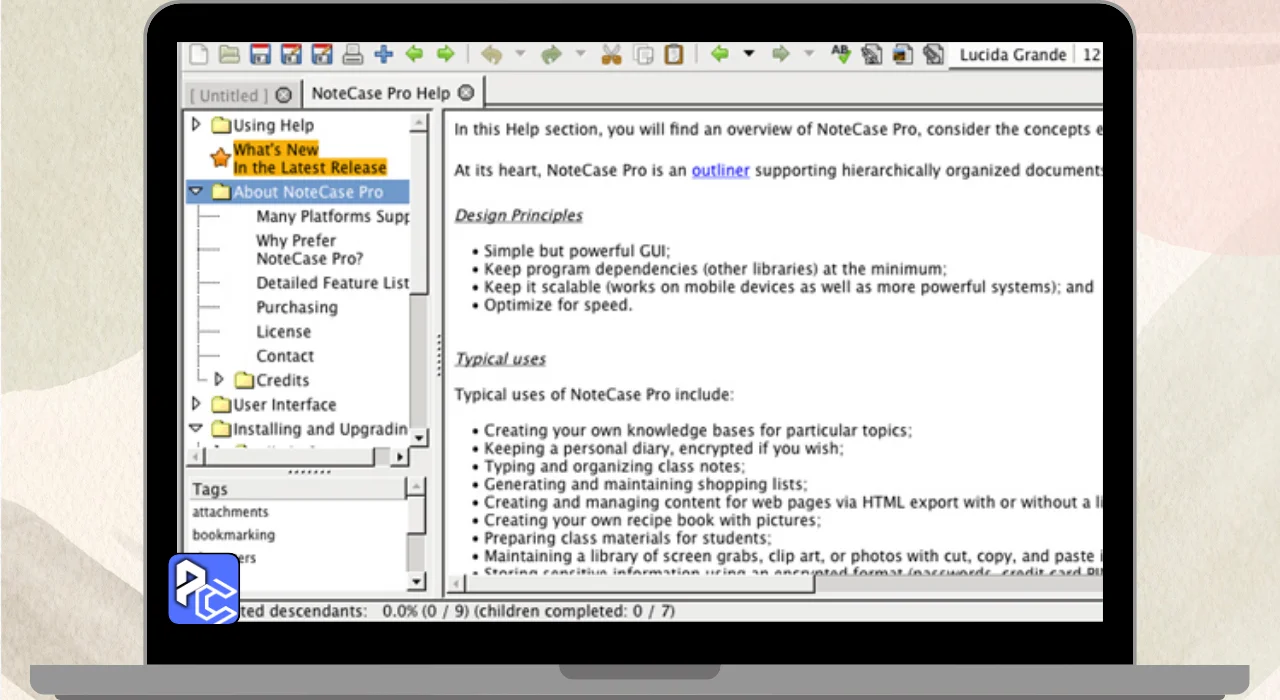Click the Print icon in toolbar
Screen dimensions: 1280x700
[x=352, y=55]
